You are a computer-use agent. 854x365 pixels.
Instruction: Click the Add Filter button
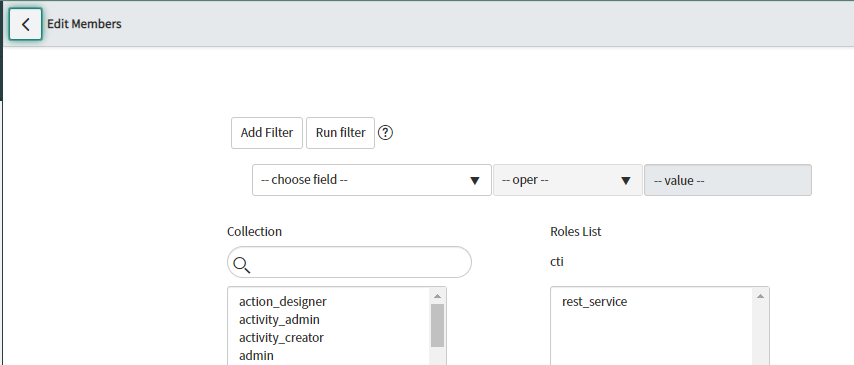[x=267, y=132]
